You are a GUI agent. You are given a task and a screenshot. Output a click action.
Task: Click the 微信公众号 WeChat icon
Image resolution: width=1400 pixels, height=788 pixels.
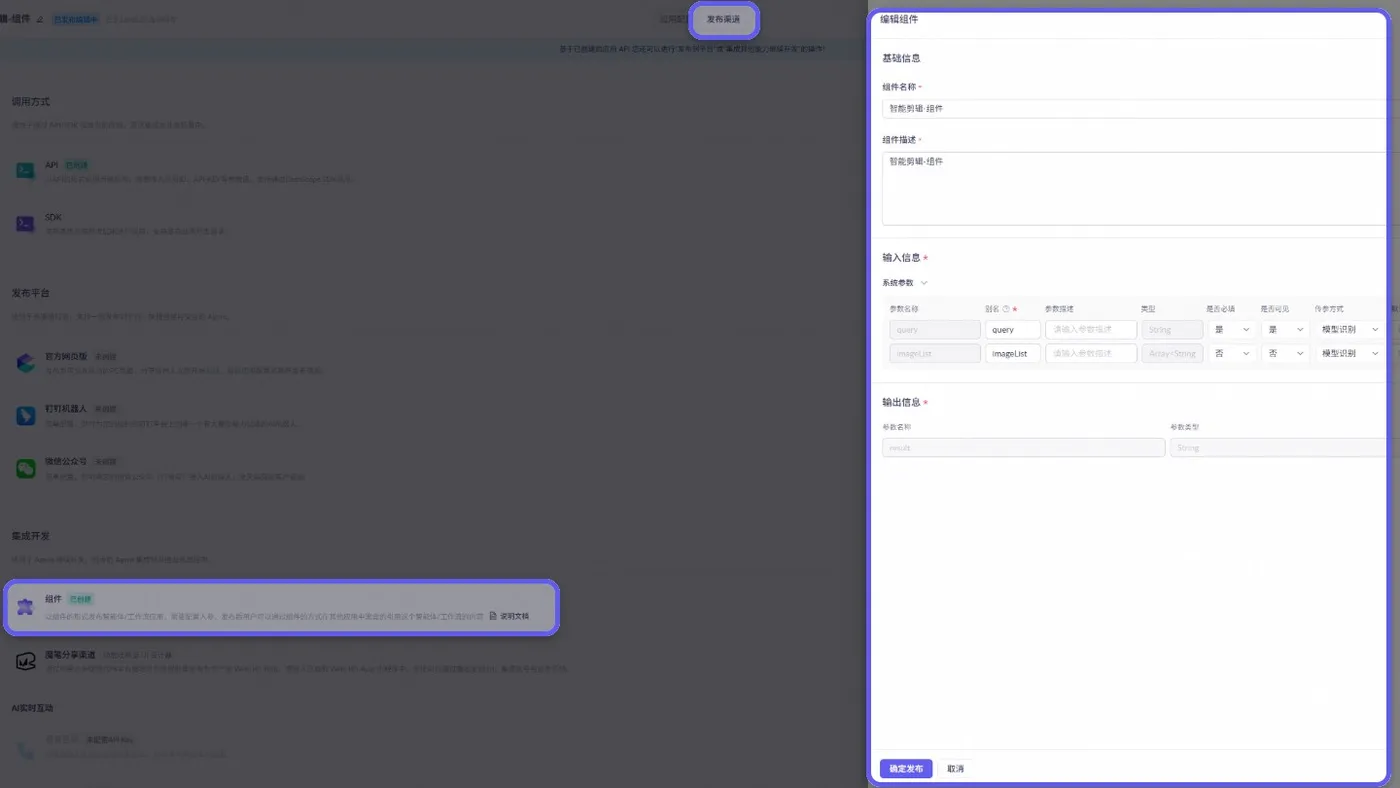(25, 468)
